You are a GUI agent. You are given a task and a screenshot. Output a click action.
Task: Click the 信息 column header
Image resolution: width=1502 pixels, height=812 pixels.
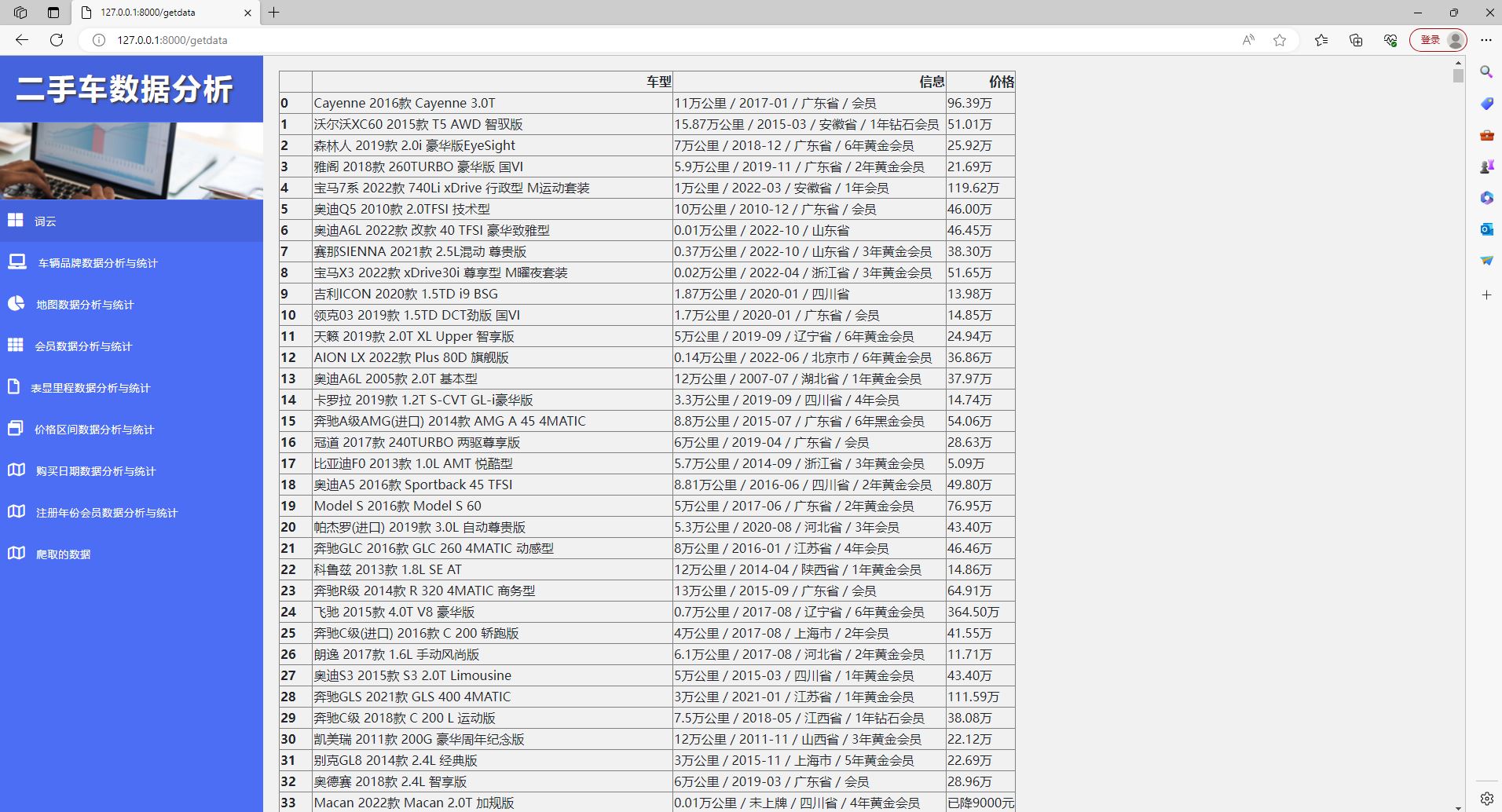pos(809,82)
